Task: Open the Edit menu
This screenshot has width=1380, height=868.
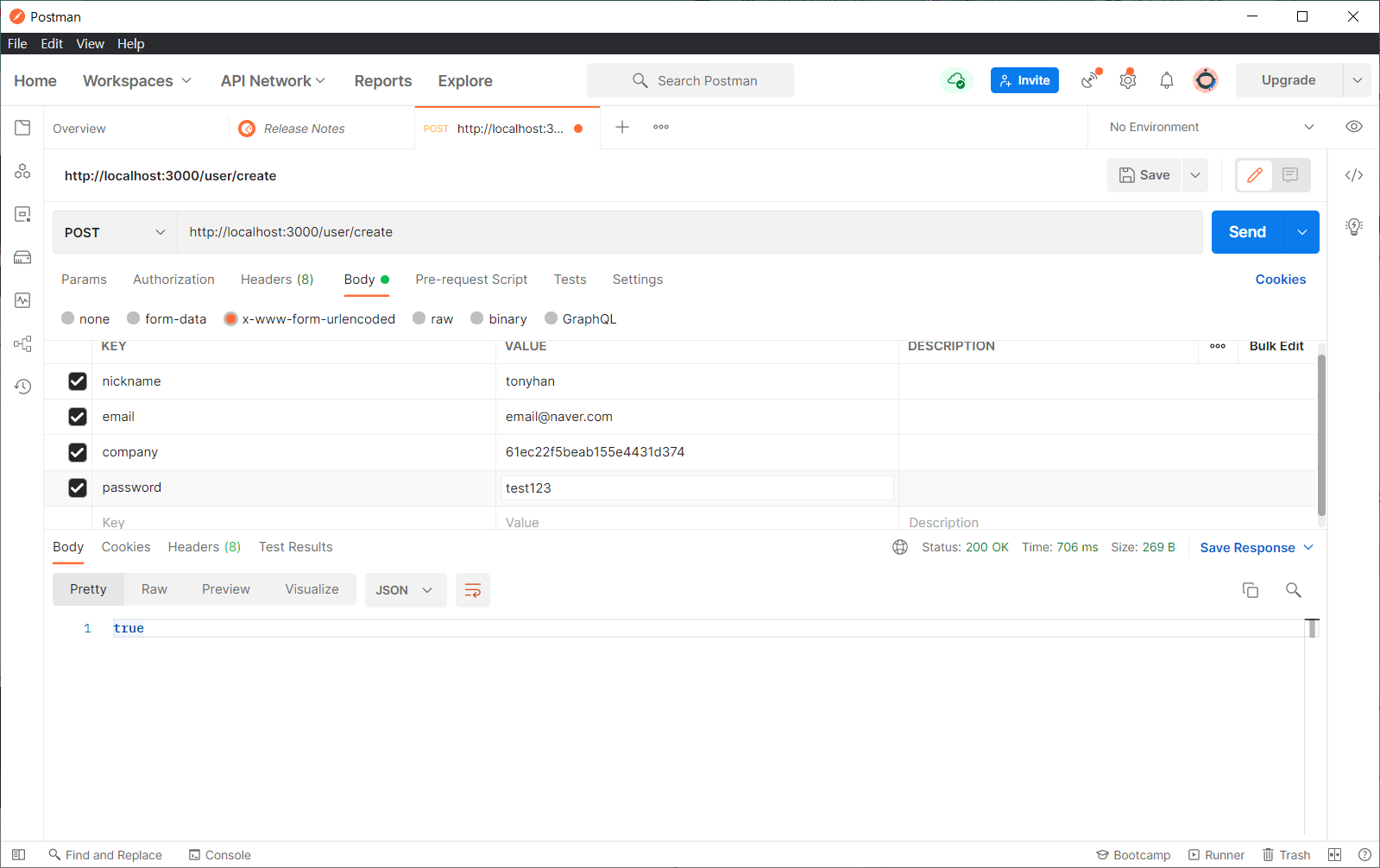Action: [x=52, y=44]
